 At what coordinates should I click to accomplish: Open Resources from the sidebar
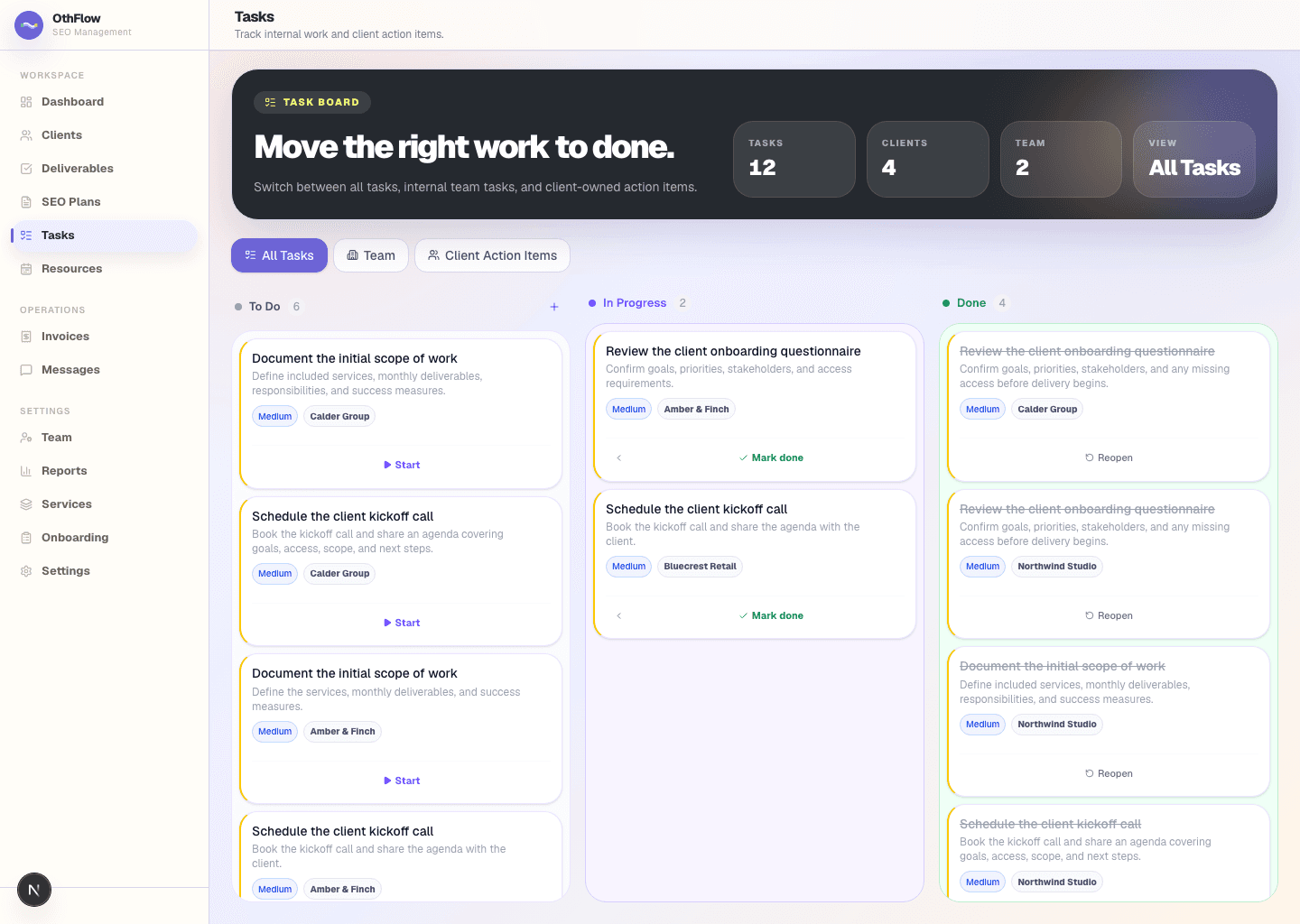(x=104, y=269)
